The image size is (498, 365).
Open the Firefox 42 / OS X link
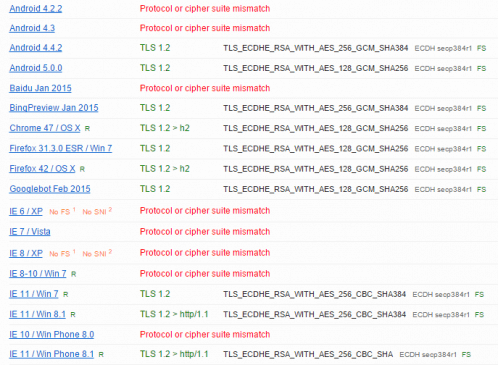[x=42, y=169]
